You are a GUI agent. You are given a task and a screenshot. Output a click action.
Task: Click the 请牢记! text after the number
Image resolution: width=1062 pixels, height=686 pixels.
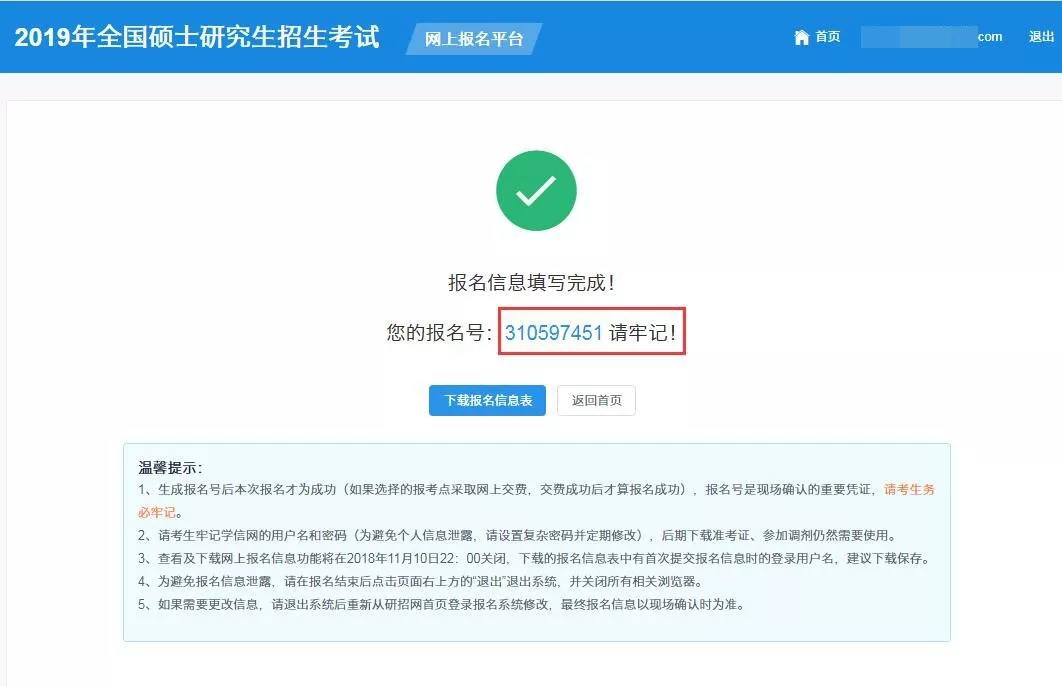tap(643, 333)
